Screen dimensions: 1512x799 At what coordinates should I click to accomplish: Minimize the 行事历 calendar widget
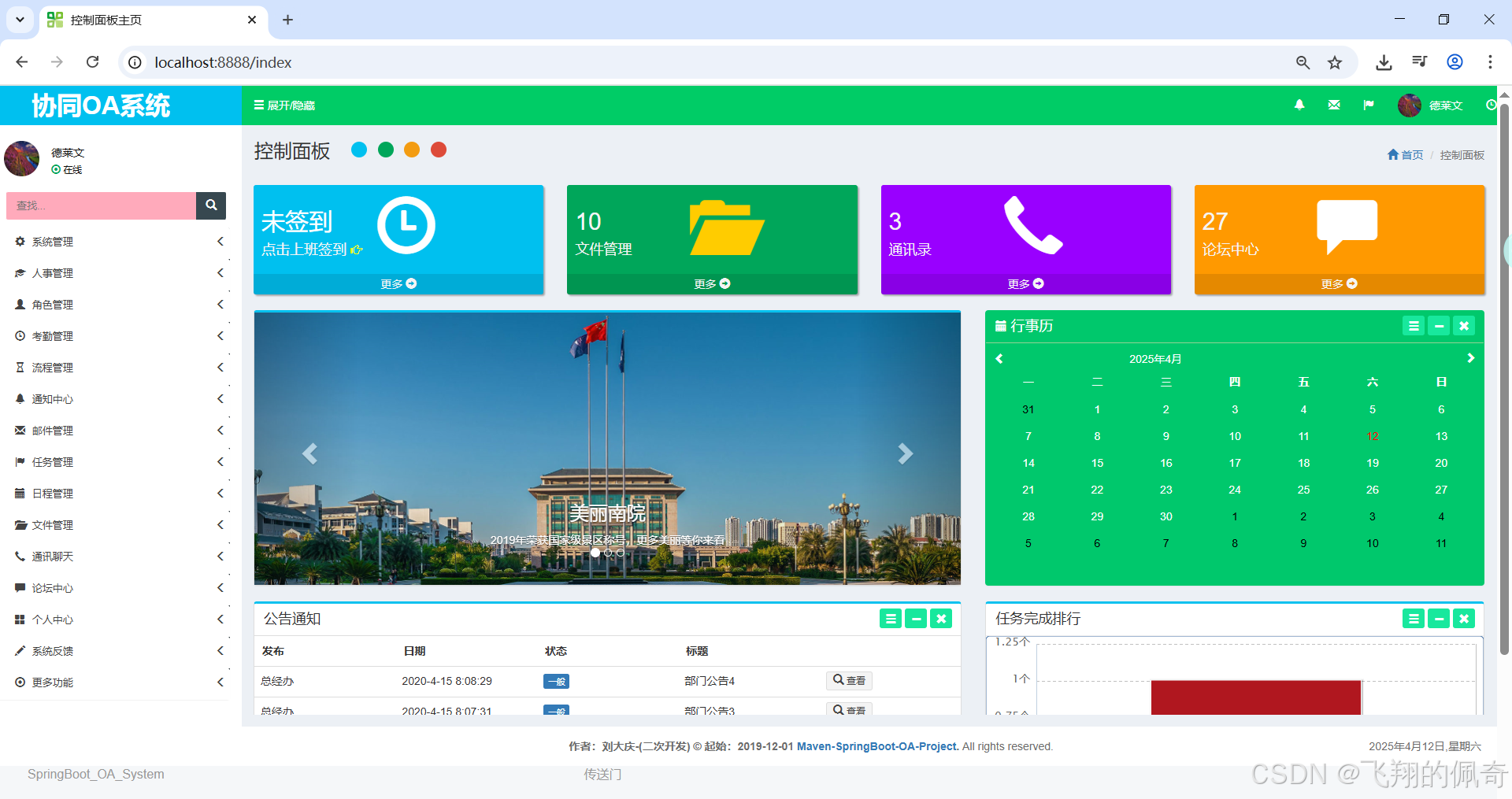click(1439, 325)
